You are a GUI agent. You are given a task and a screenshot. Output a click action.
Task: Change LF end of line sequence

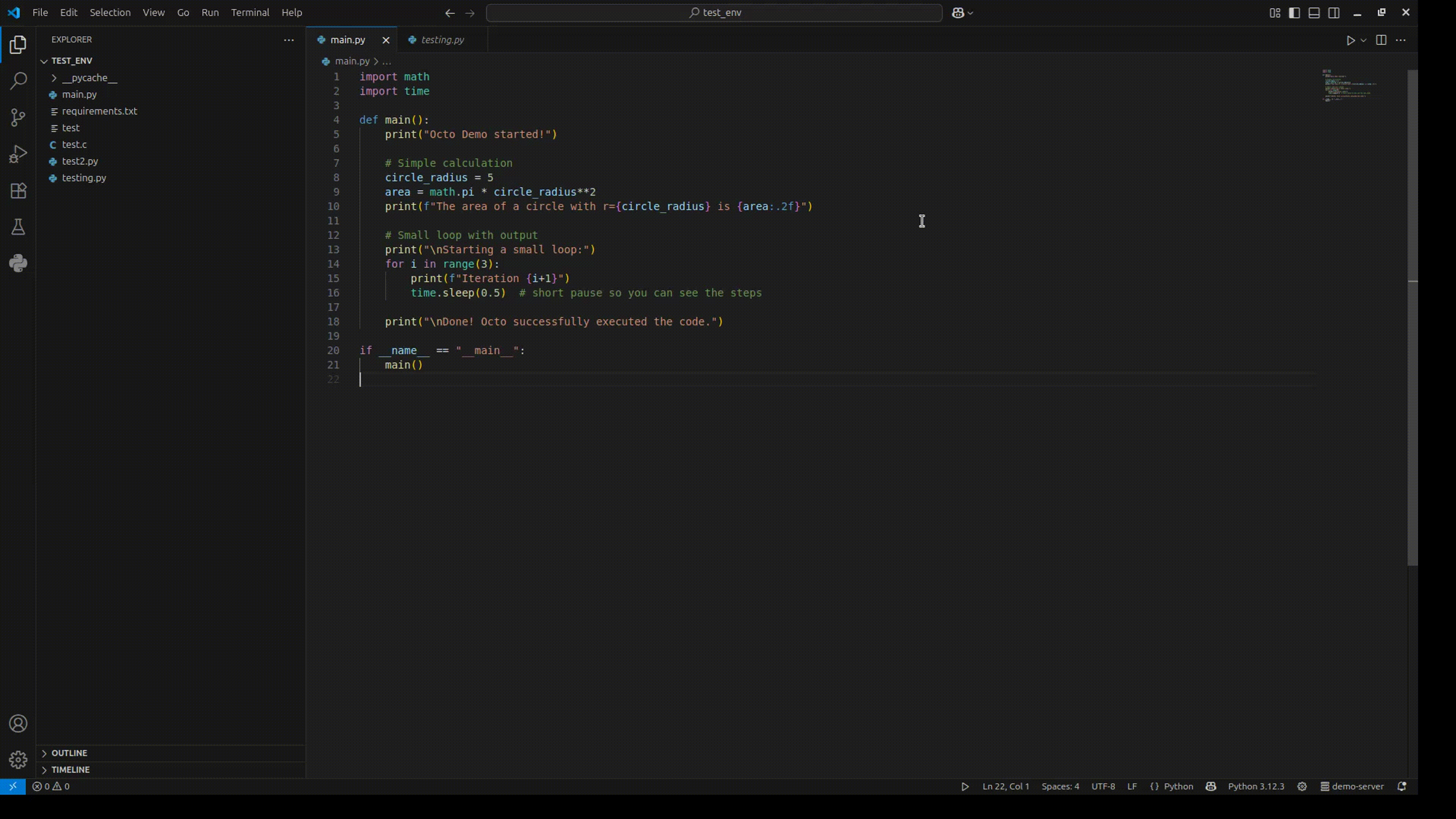(1132, 786)
